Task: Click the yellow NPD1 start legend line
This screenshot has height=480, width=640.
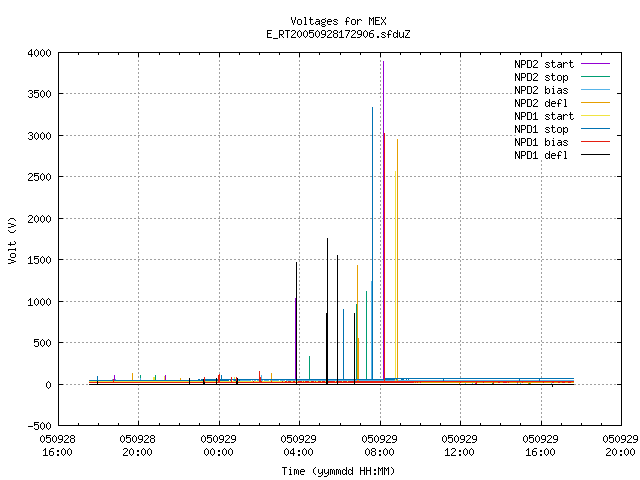Action: coord(596,116)
